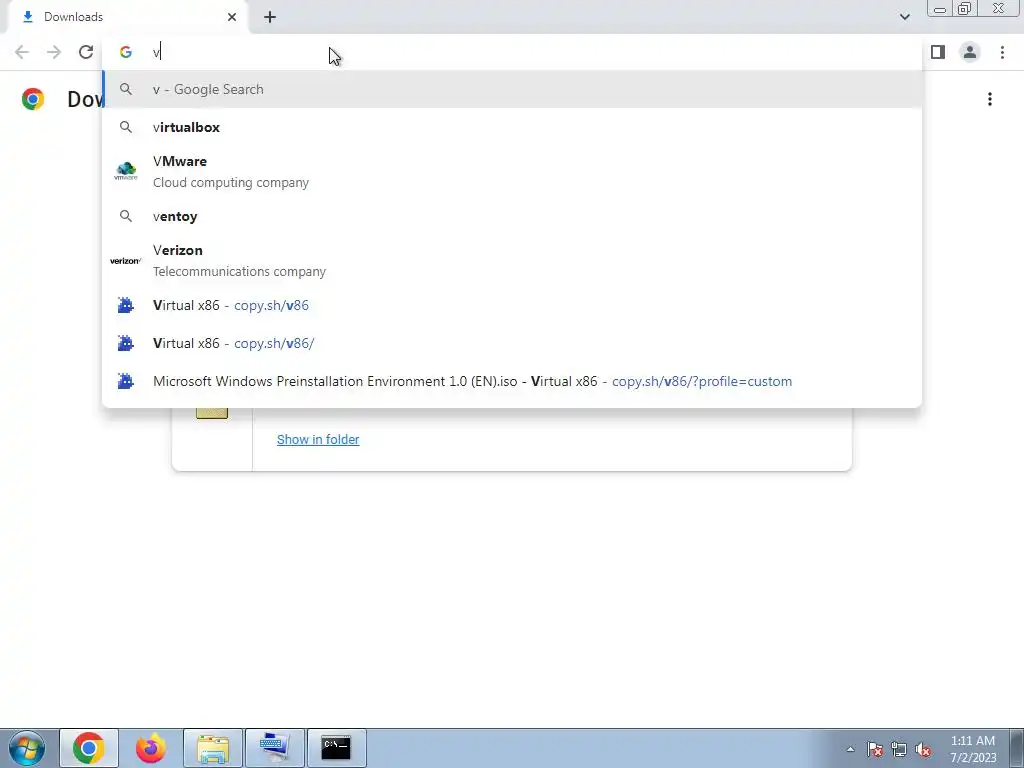Open the Windows Start menu
The width and height of the screenshot is (1024, 768).
click(x=27, y=748)
